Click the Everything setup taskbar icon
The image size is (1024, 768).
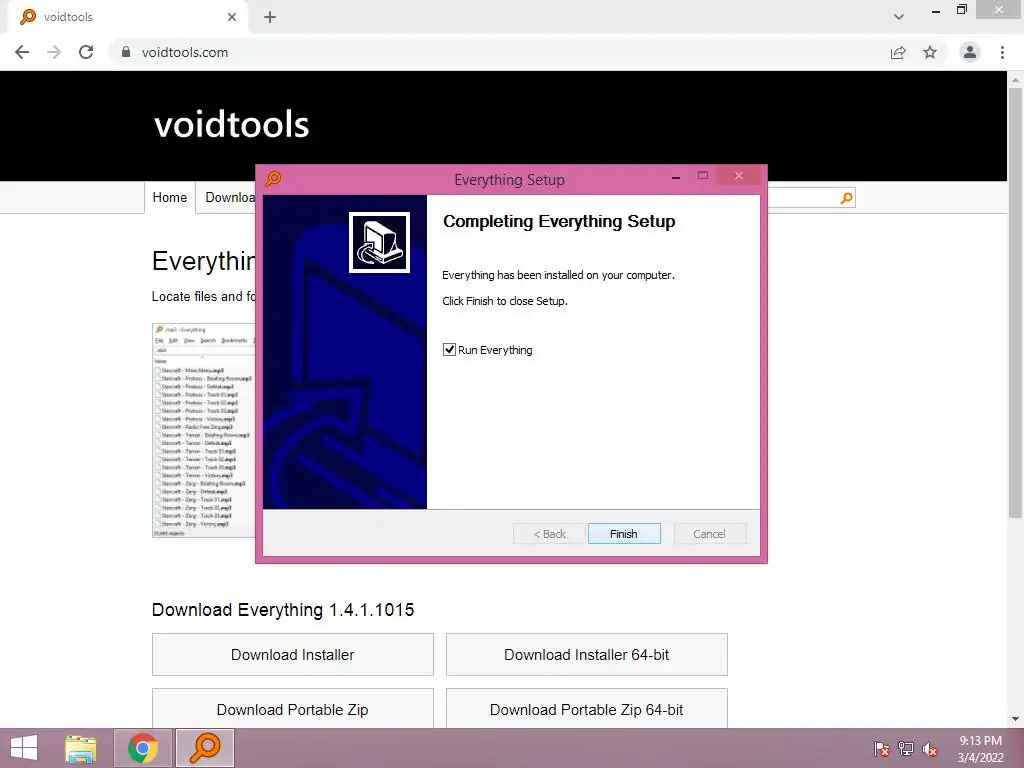[x=205, y=748]
